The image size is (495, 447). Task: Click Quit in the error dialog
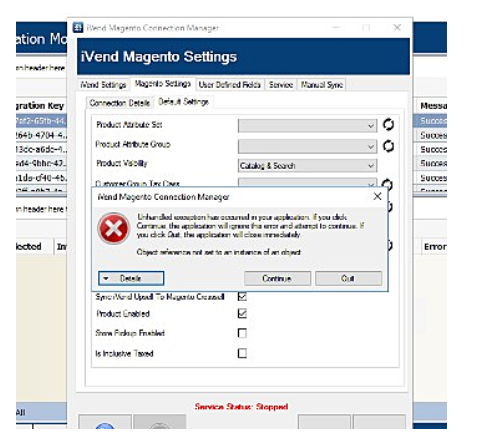coord(348,278)
